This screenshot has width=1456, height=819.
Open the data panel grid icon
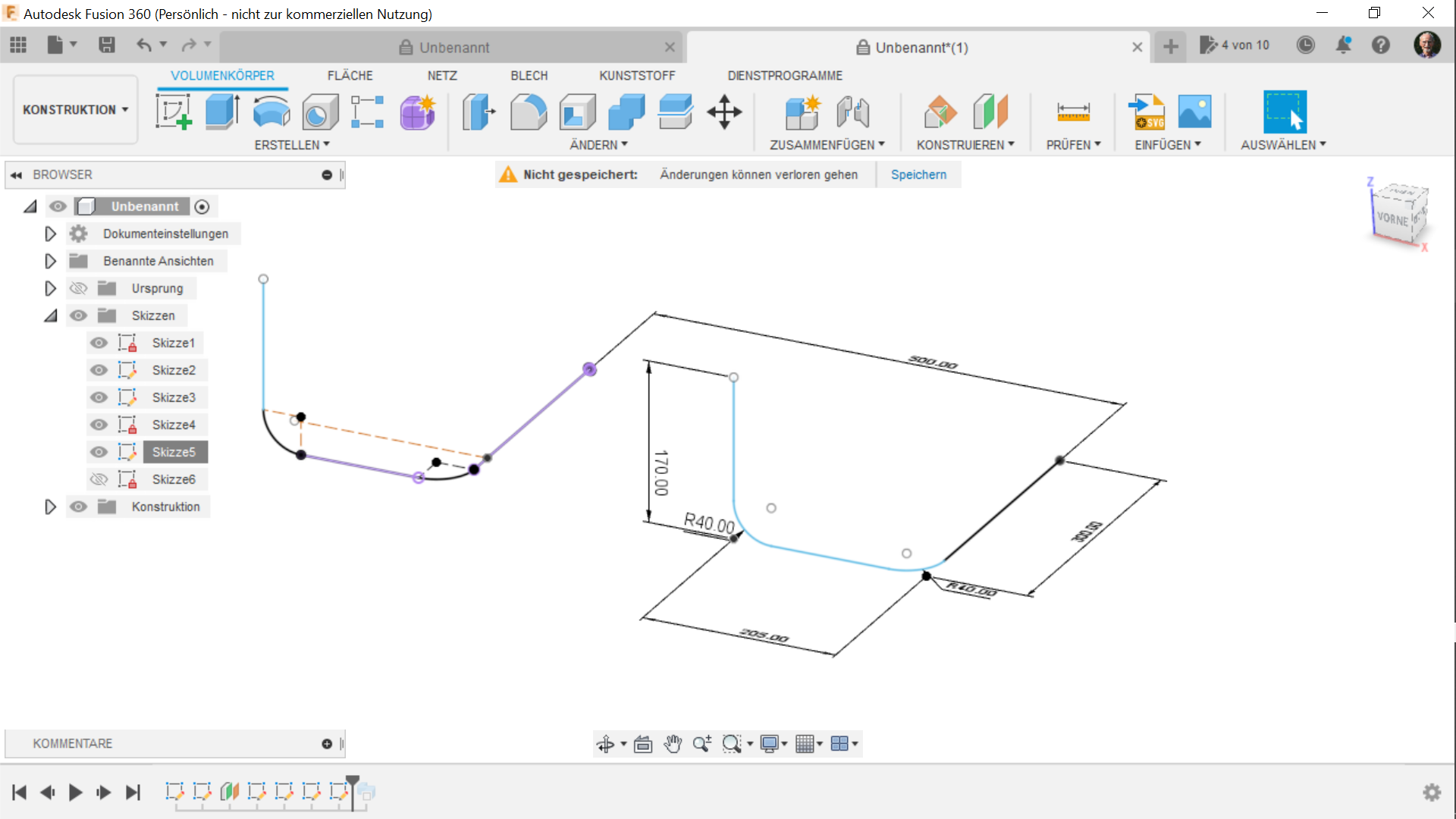[18, 45]
